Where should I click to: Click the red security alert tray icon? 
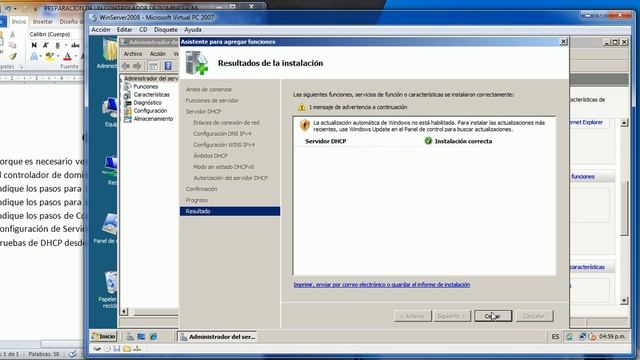coord(592,337)
